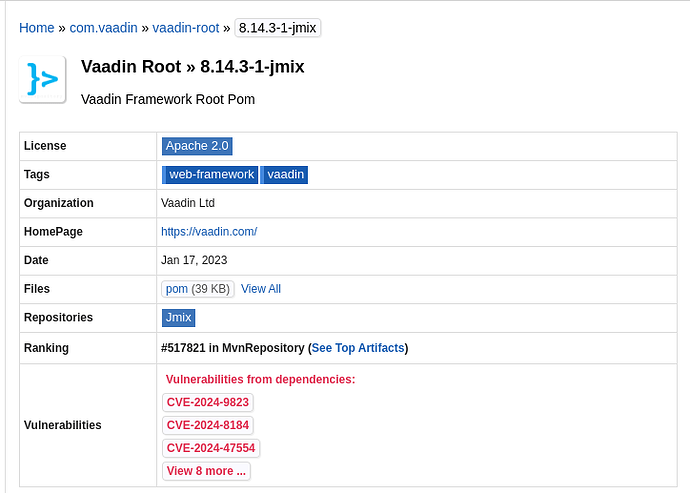
Task: Click the 'Files' row label
Action: point(37,289)
